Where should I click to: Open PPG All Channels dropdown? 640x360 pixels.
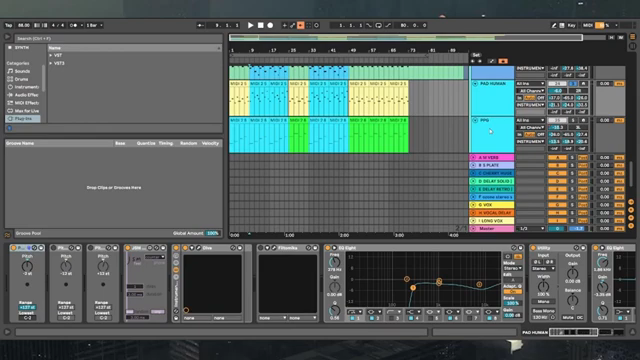click(x=530, y=127)
